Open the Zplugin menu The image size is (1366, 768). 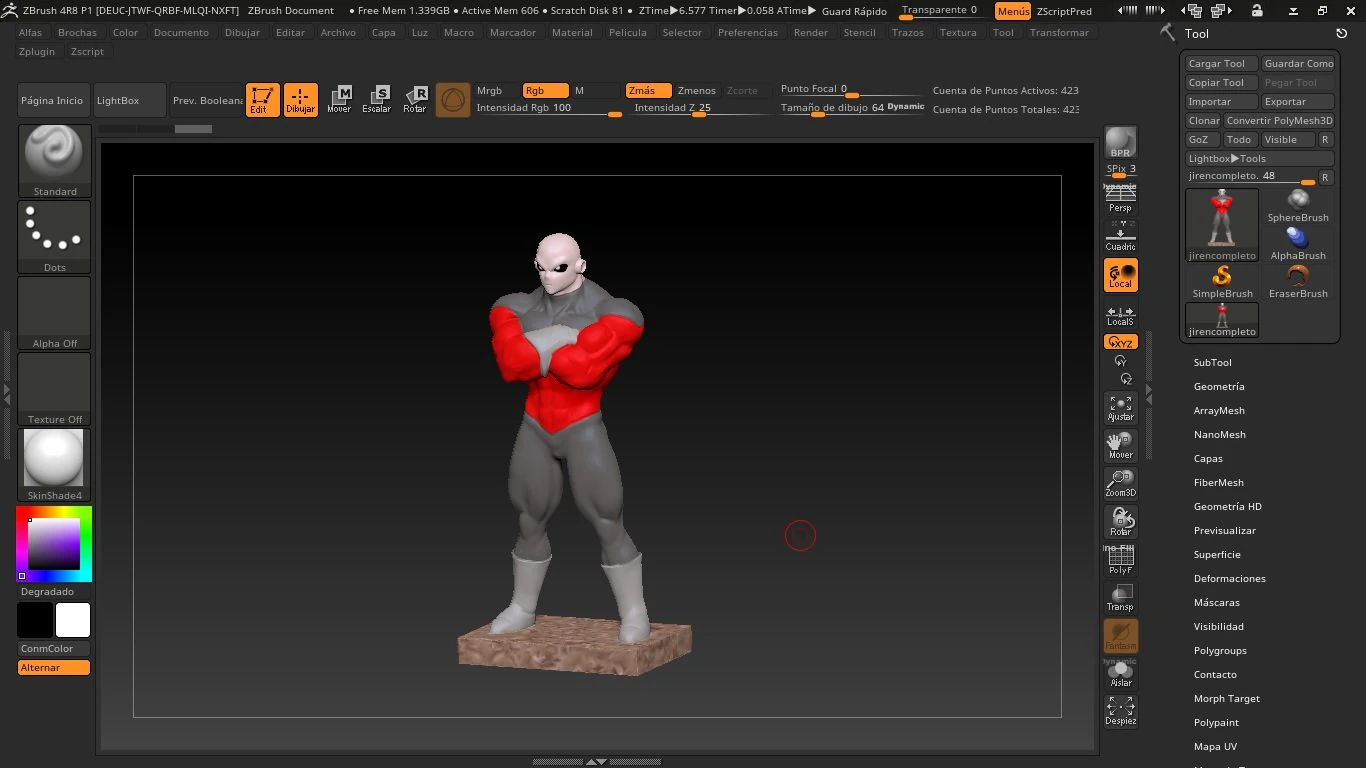click(x=37, y=51)
